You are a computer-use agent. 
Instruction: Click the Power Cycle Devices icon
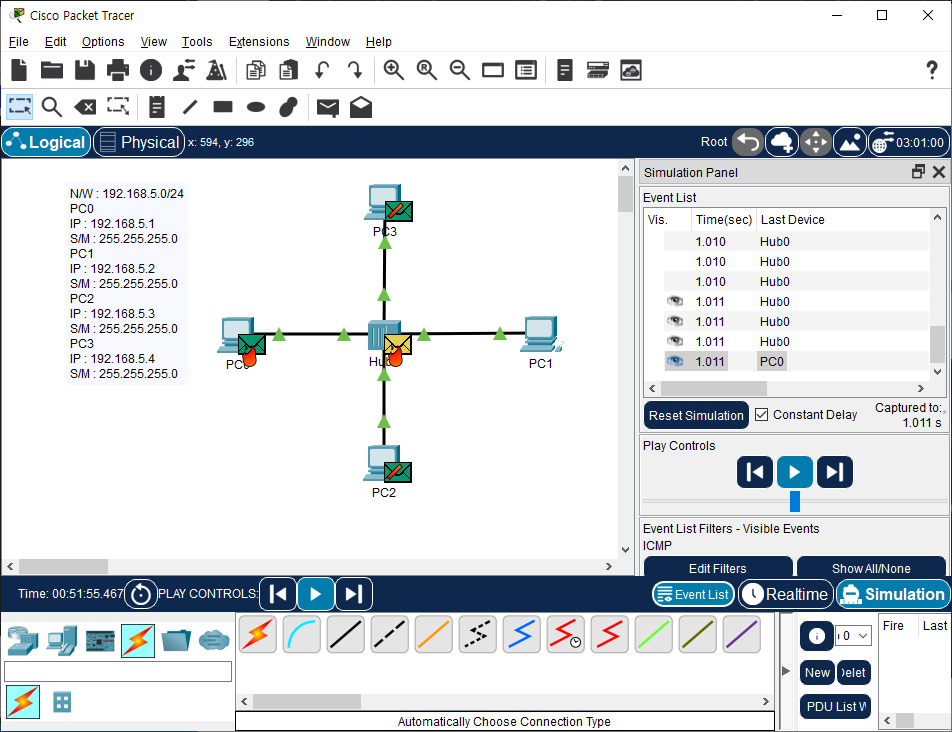tap(141, 594)
